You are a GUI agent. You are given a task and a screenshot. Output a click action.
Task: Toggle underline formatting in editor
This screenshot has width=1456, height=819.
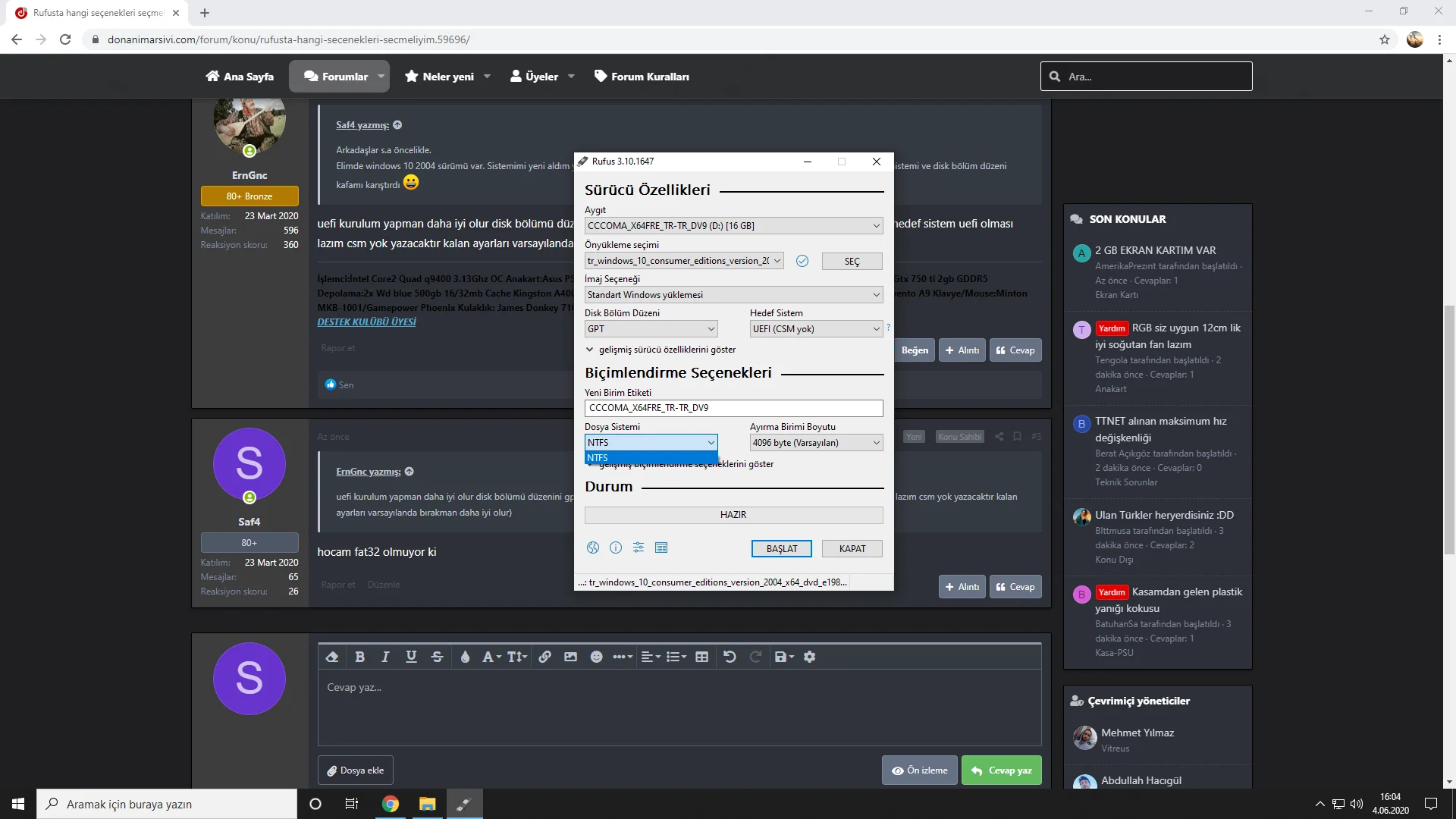tap(411, 657)
